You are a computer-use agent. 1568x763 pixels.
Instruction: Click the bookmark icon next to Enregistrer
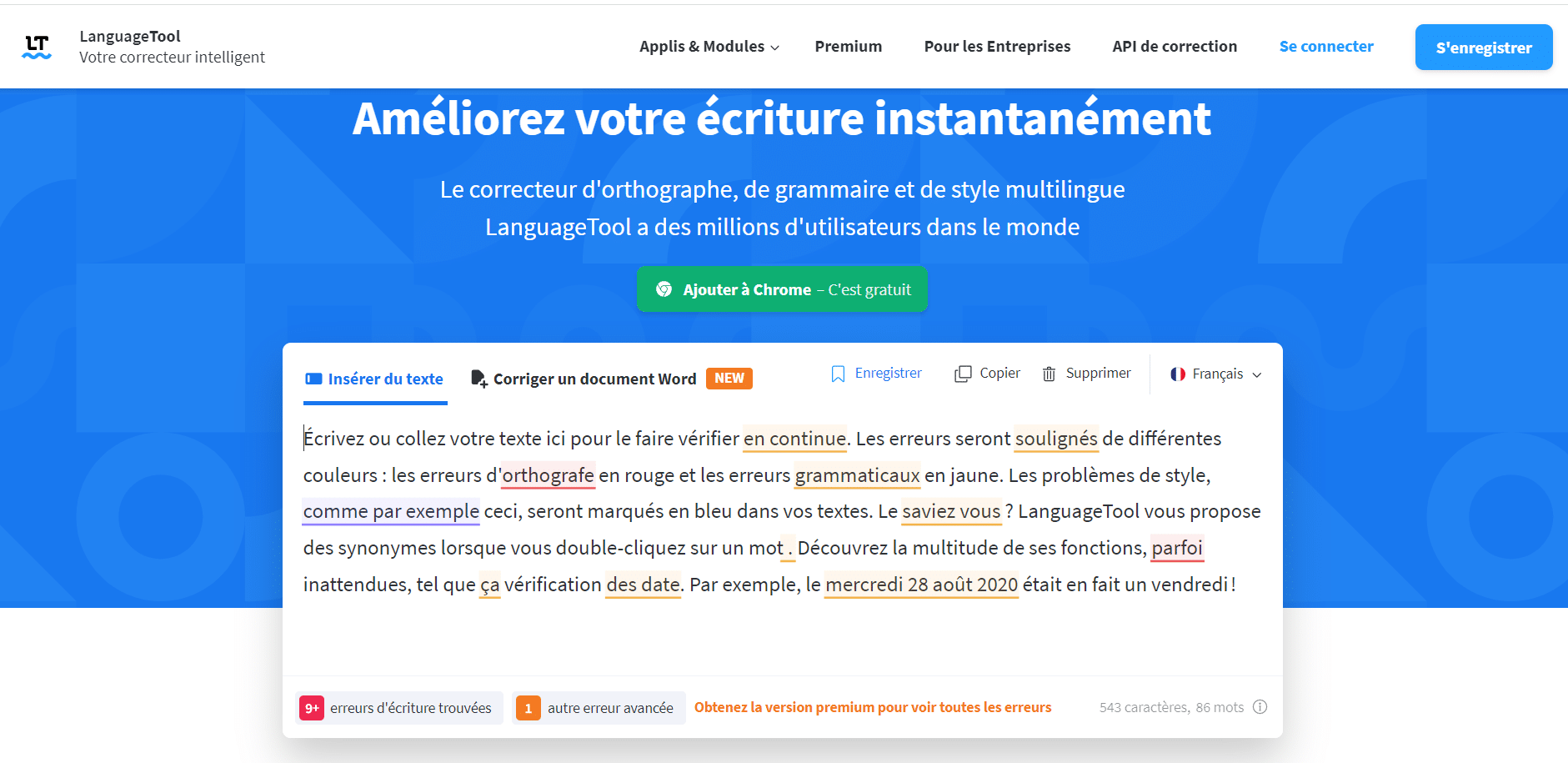tap(838, 374)
